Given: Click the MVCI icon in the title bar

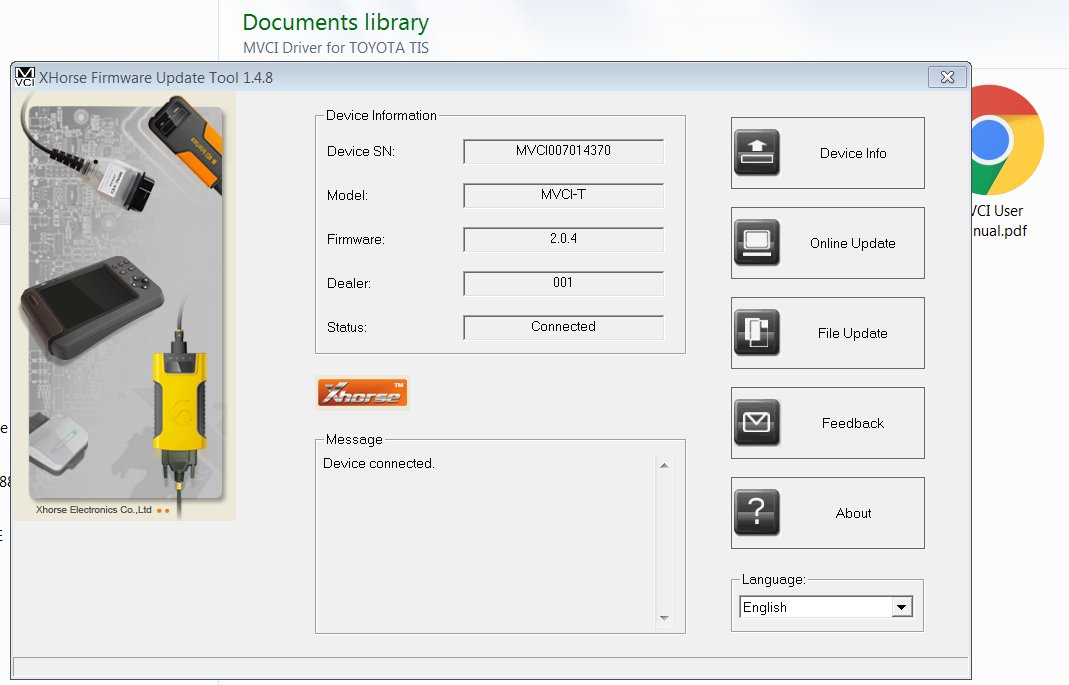Looking at the screenshot, I should point(25,77).
